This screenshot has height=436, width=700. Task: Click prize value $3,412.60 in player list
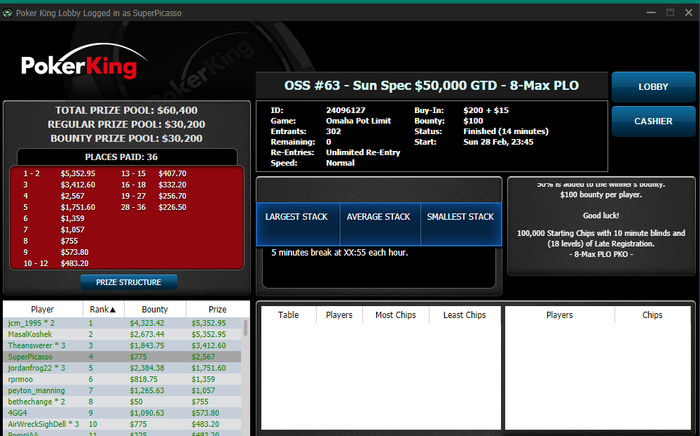tap(209, 345)
